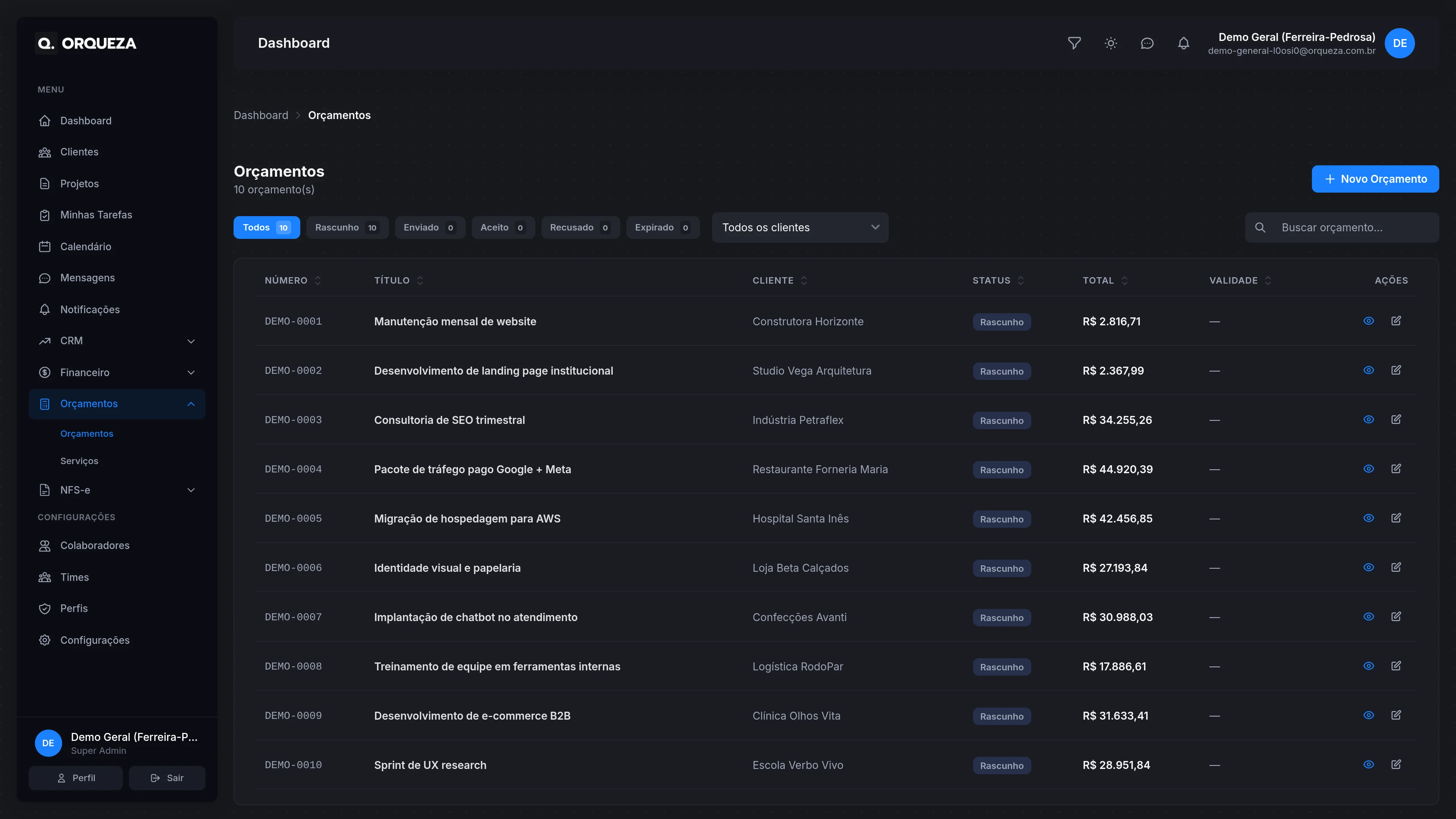Expand the CRM sidebar section
This screenshot has width=1456, height=819.
(117, 341)
